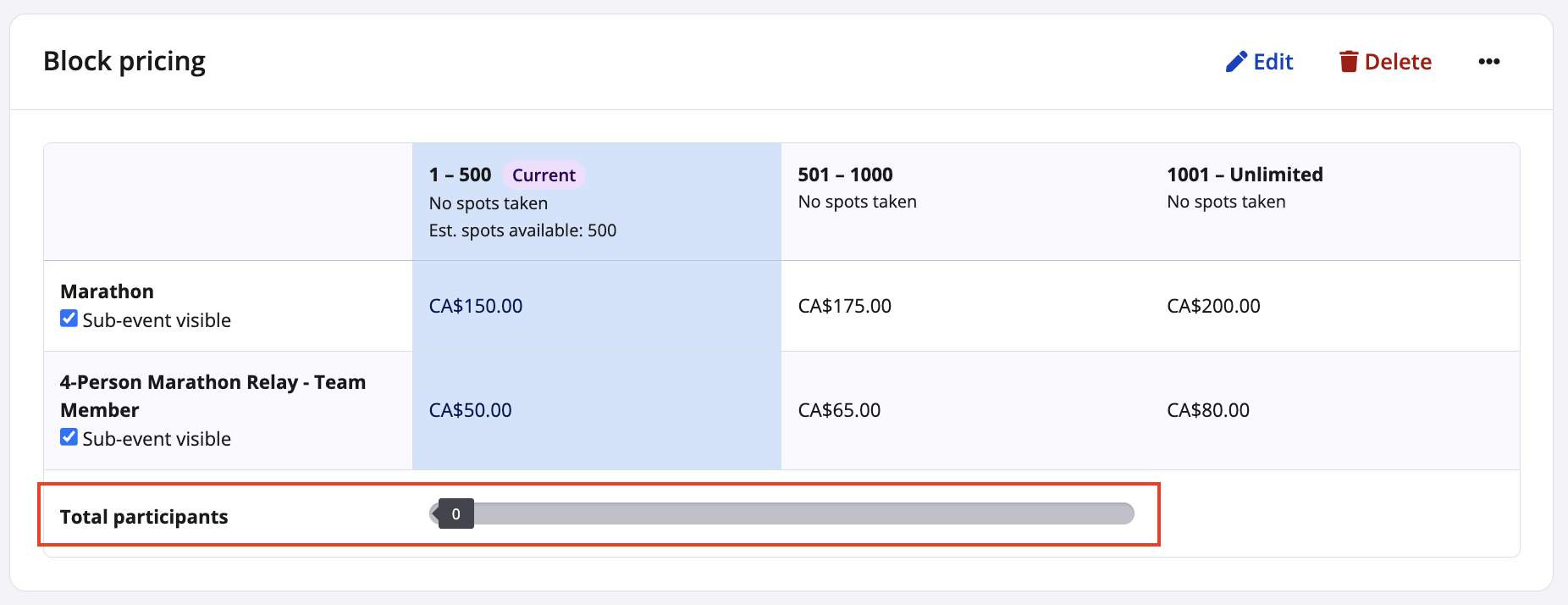Viewport: 1568px width, 605px height.
Task: Click the trash can icon beside Delete
Action: 1348,62
